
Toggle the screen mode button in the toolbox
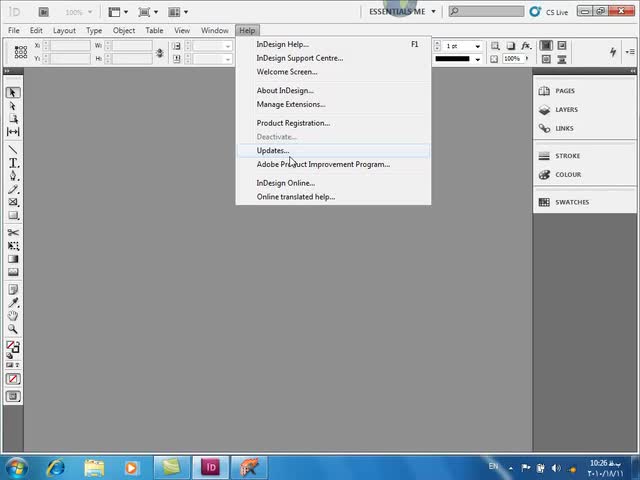point(13,396)
